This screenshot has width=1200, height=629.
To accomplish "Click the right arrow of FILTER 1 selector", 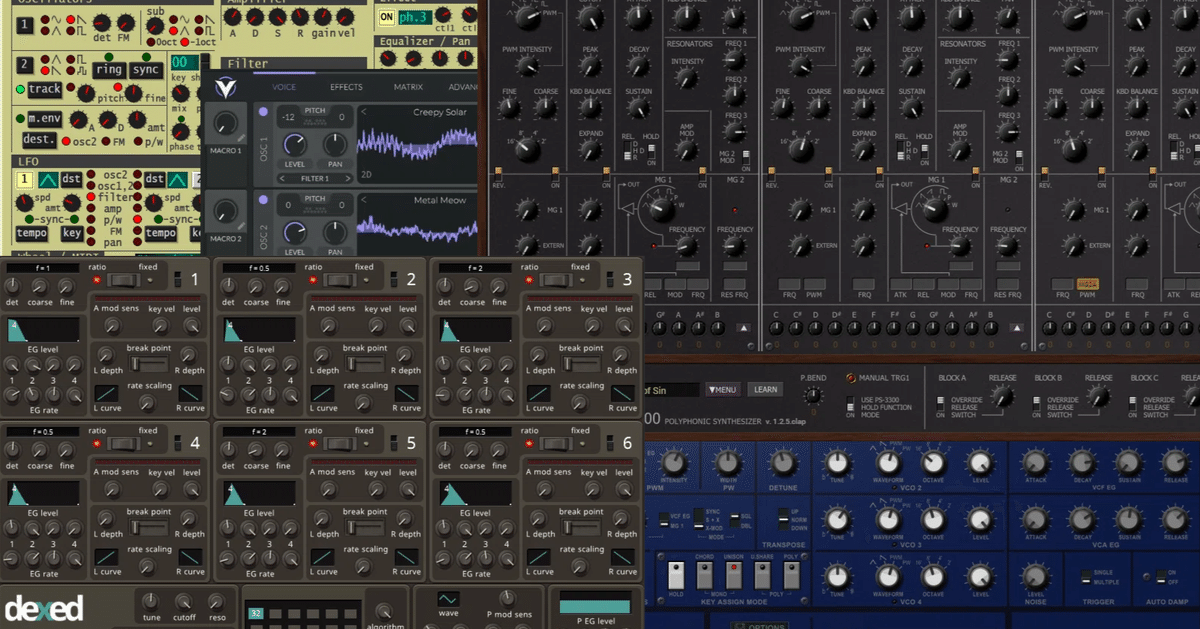I will click(x=348, y=178).
